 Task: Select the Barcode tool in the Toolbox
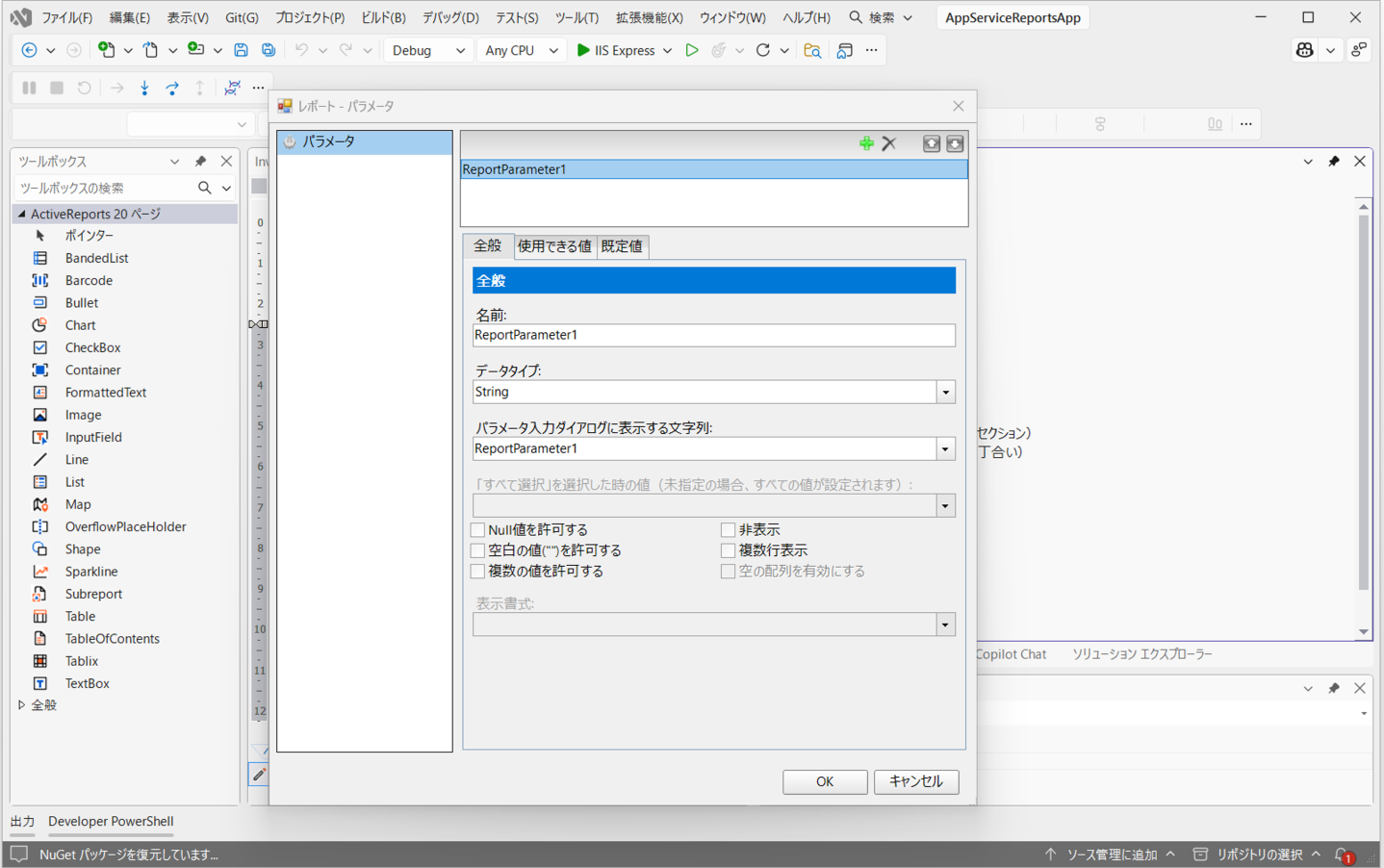89,280
